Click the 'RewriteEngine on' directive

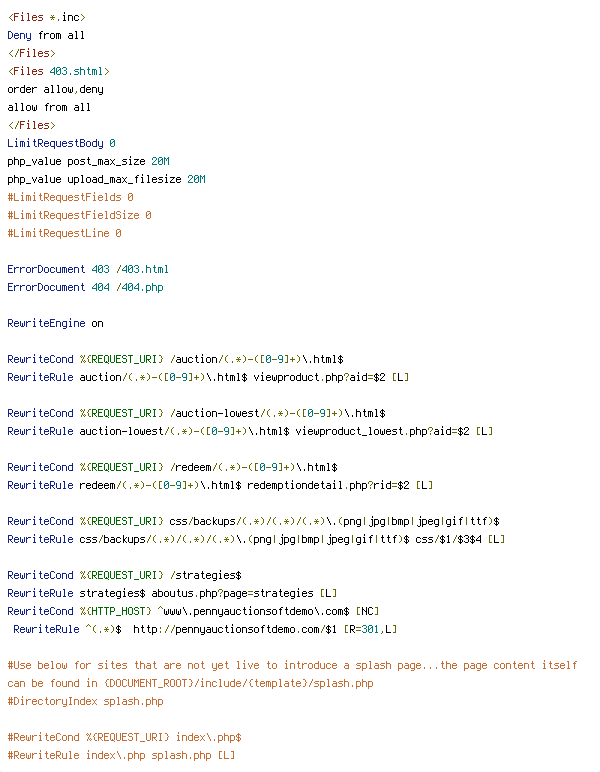55,323
